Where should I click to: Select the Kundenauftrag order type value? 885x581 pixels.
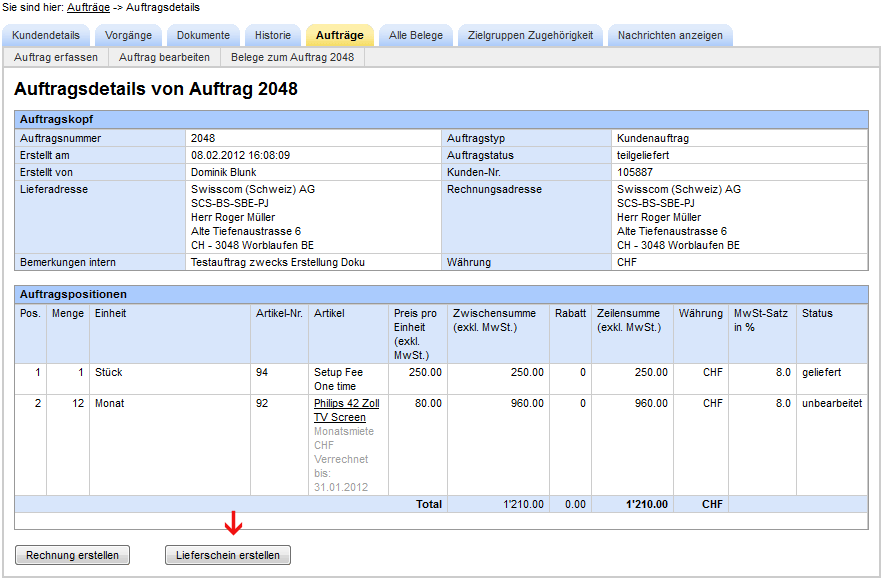tap(653, 138)
